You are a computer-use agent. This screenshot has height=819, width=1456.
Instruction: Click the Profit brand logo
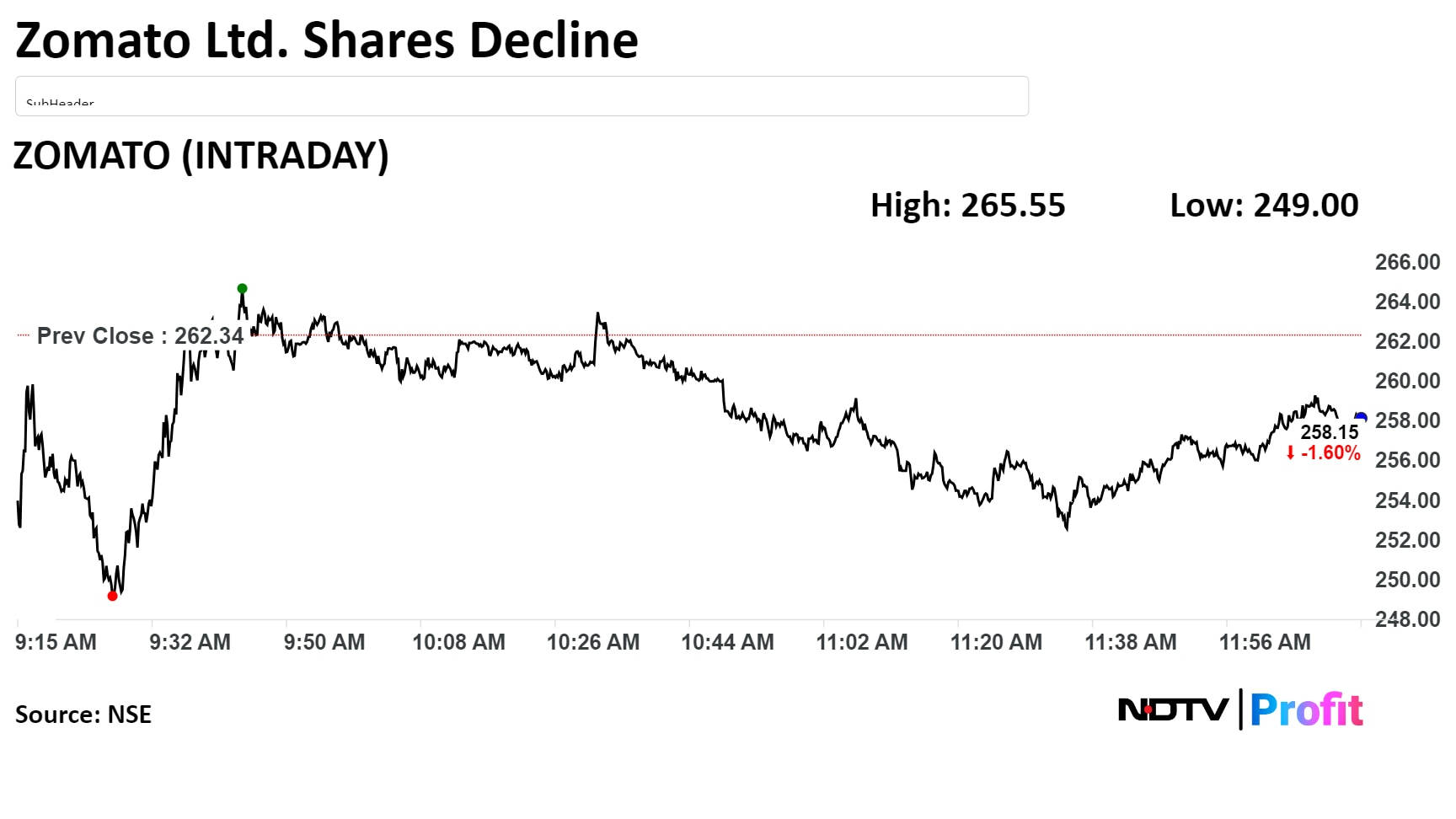point(1307,710)
